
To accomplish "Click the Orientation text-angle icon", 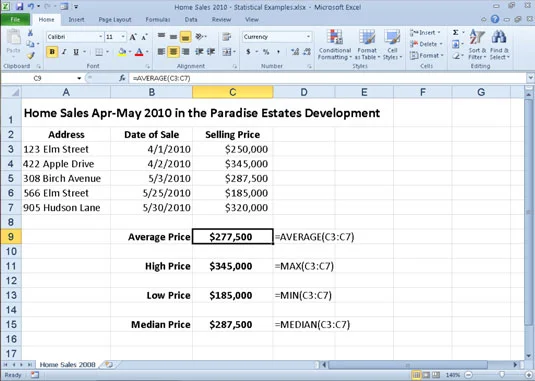I will pos(199,36).
